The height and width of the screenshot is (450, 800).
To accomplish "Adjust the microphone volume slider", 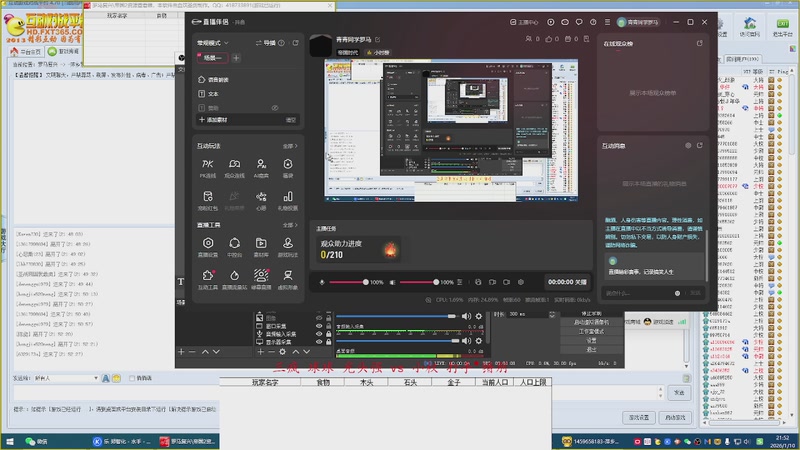I will pyautogui.click(x=349, y=282).
